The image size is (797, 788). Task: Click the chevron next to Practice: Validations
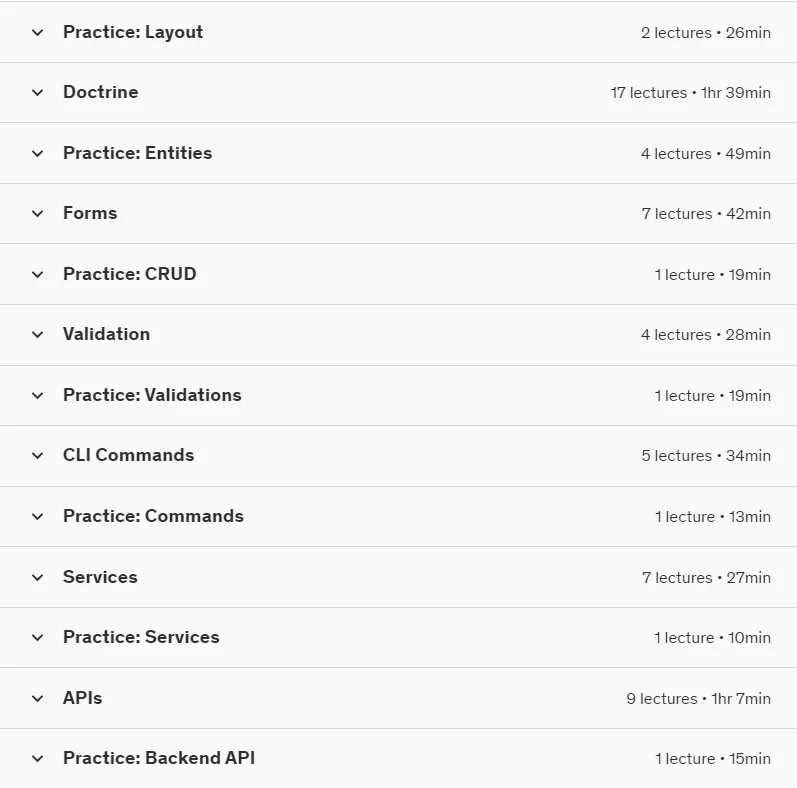pos(37,396)
